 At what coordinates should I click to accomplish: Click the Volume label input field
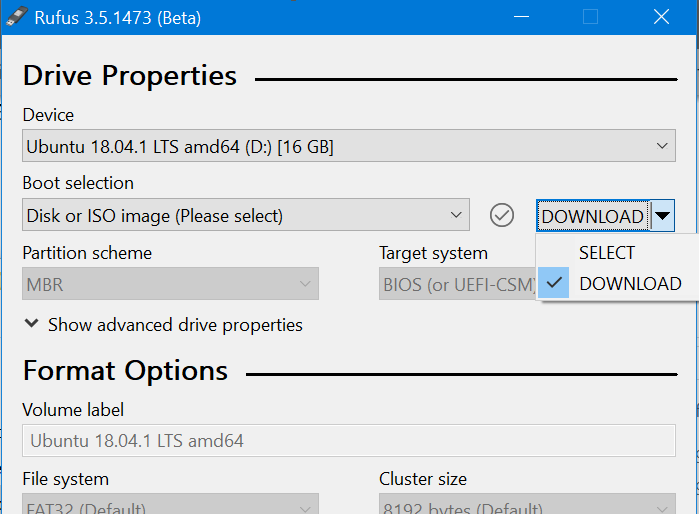(349, 440)
